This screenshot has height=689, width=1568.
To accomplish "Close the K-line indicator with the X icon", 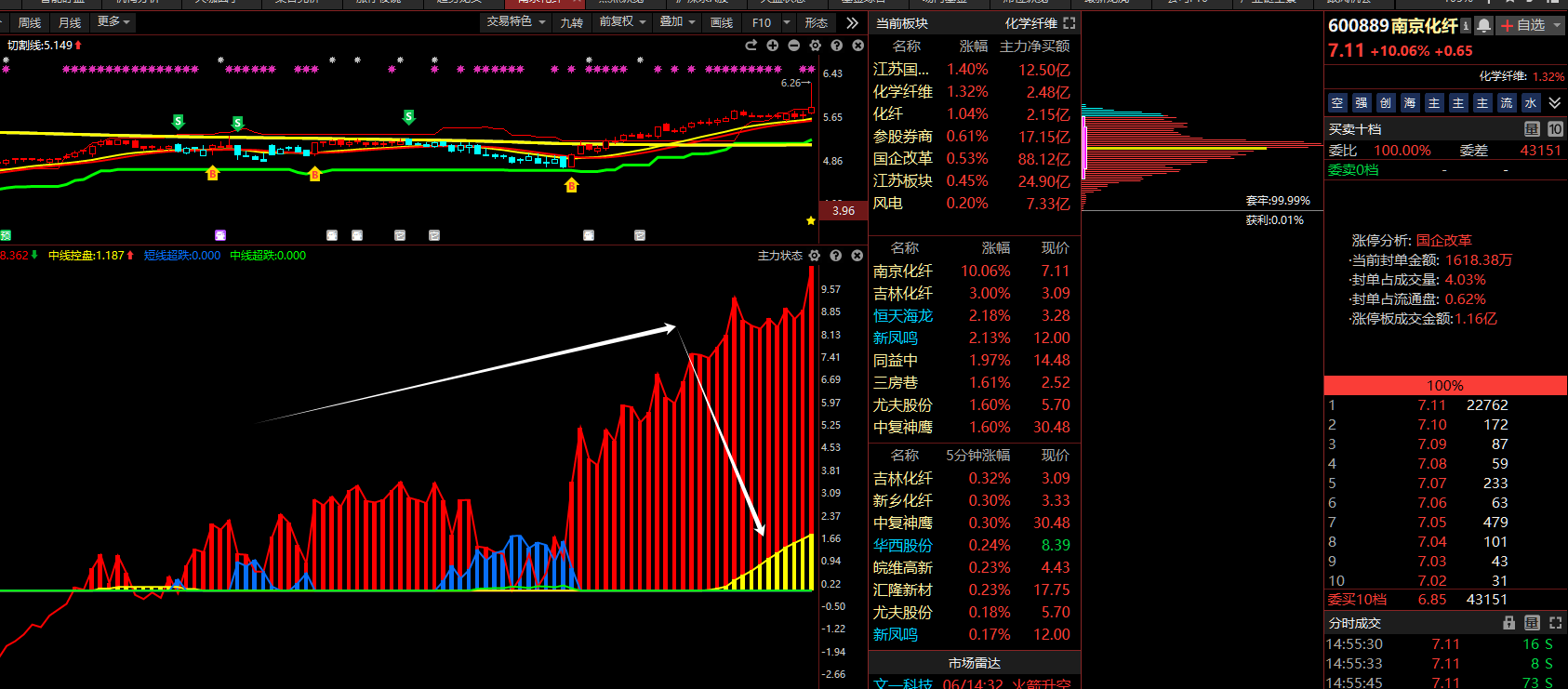I will [857, 46].
